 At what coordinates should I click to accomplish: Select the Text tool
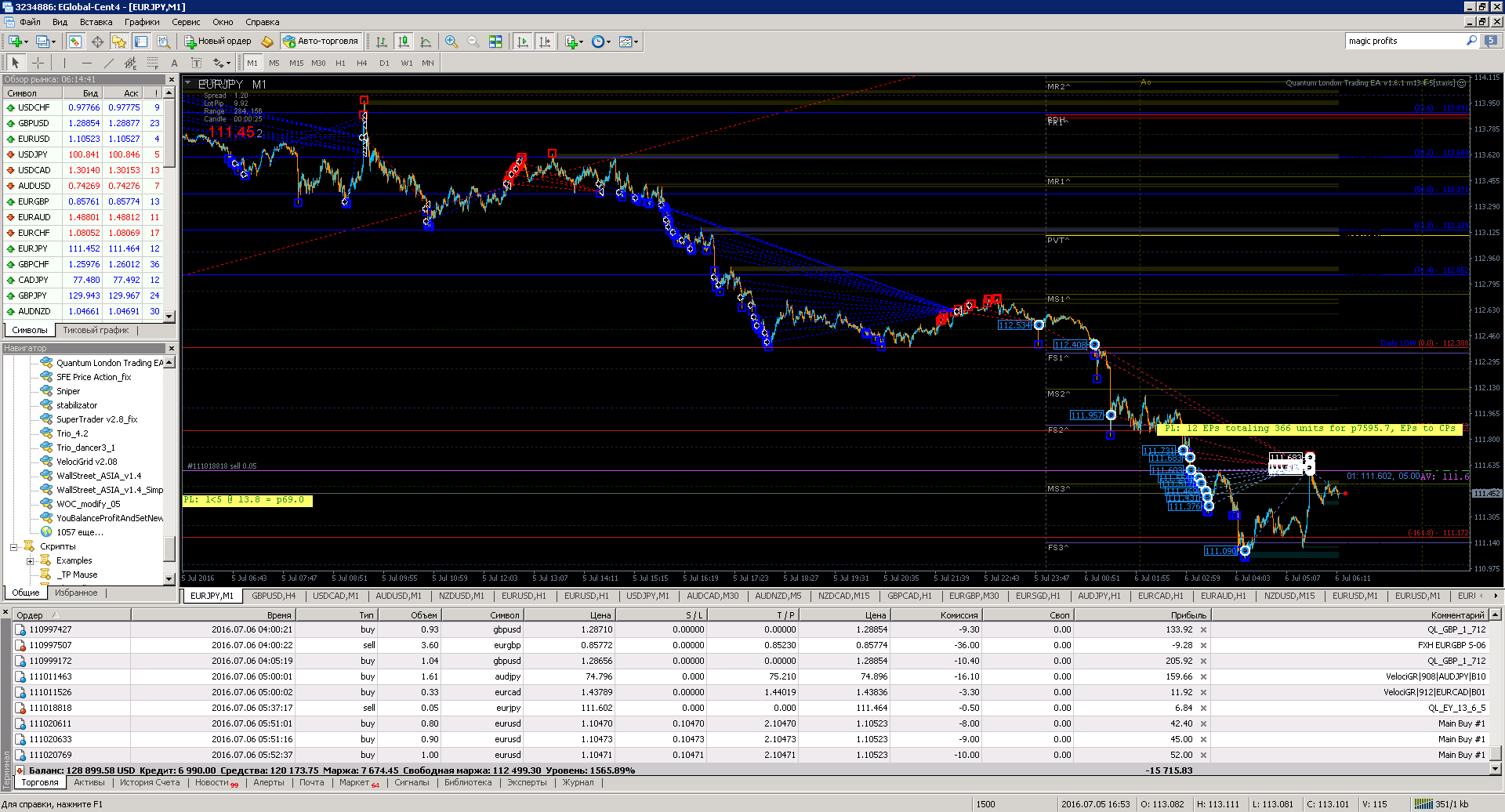pos(174,63)
